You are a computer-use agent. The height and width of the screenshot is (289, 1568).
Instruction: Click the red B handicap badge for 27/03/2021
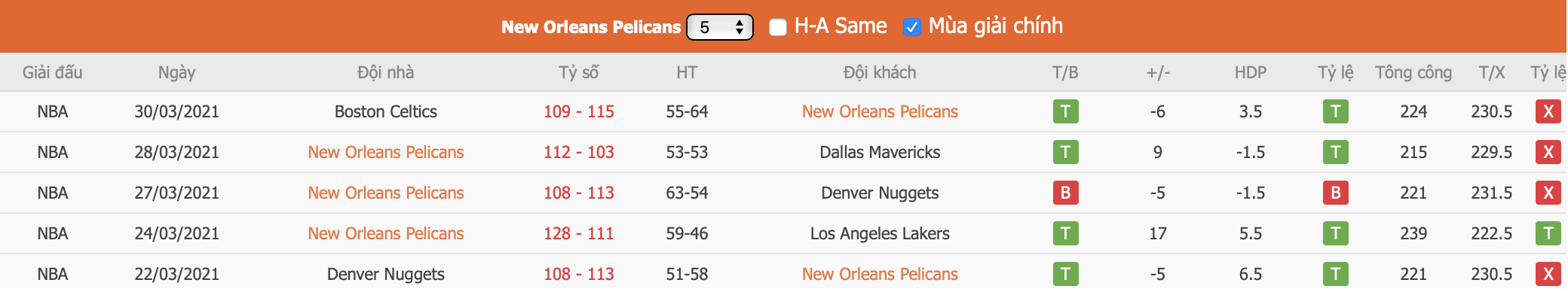pos(1335,193)
